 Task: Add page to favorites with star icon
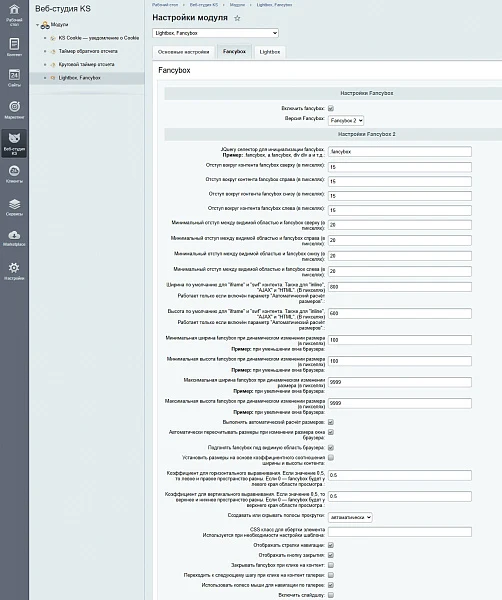point(237,18)
